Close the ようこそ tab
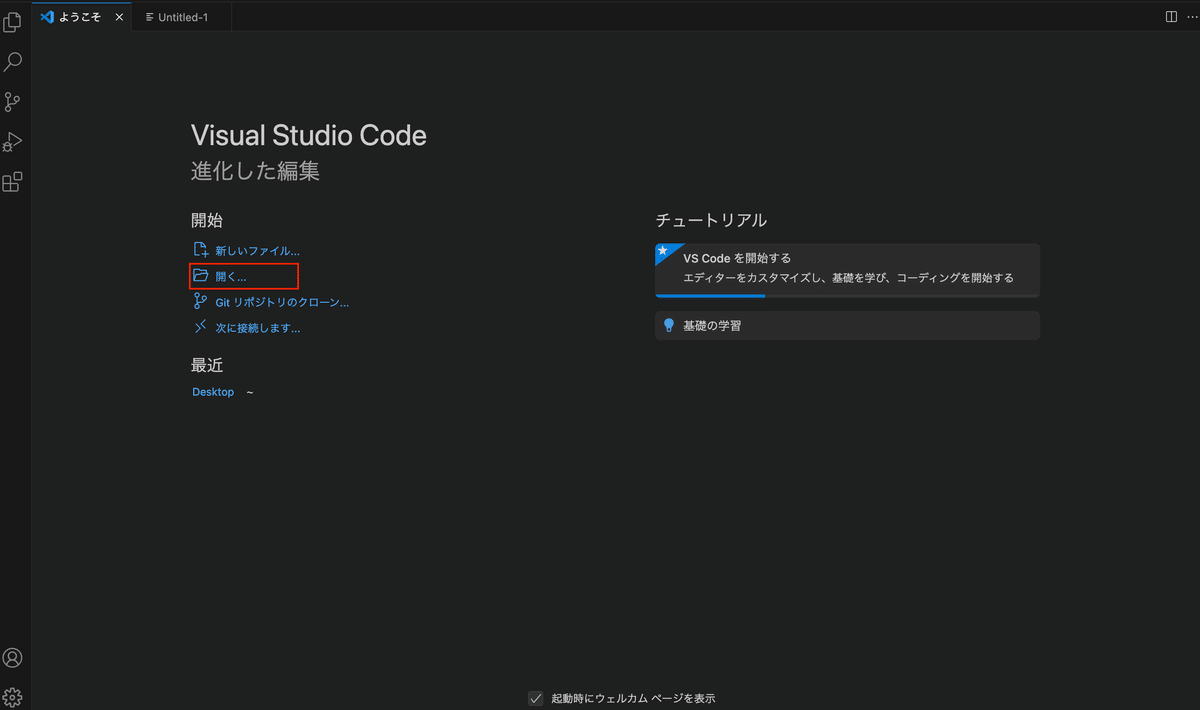1200x710 pixels. click(119, 17)
